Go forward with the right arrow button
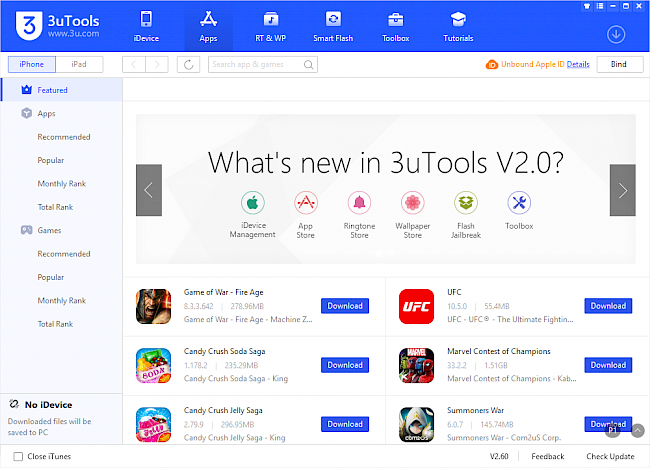650x468 pixels. pyautogui.click(x=157, y=64)
